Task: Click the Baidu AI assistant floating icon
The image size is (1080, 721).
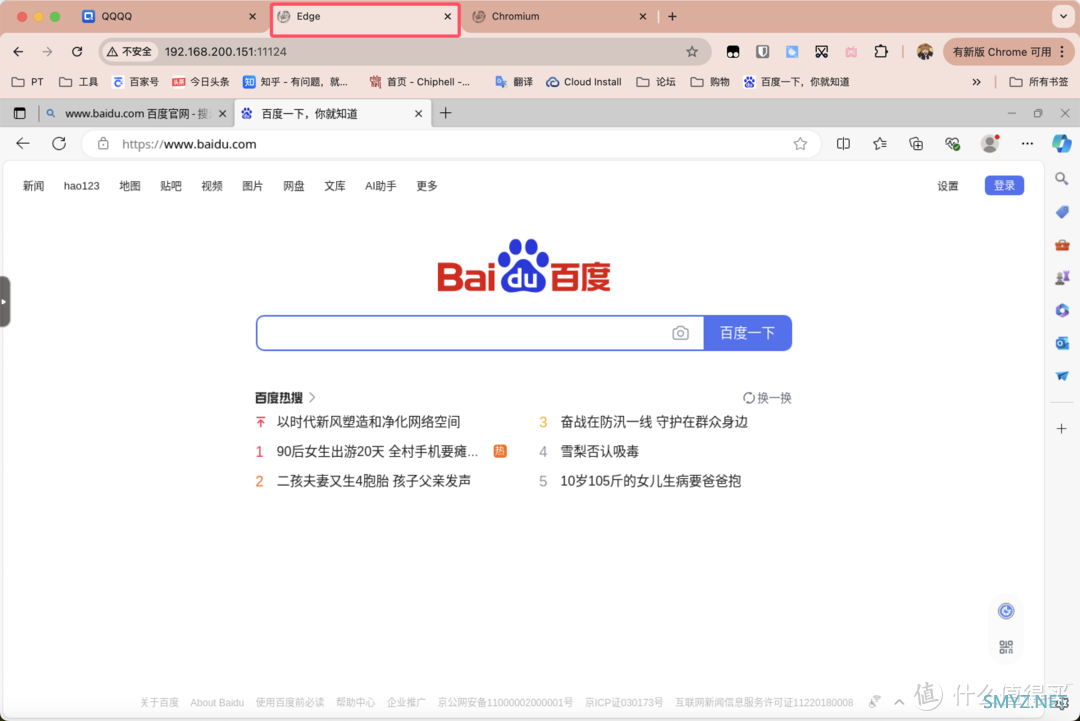Action: point(1006,611)
